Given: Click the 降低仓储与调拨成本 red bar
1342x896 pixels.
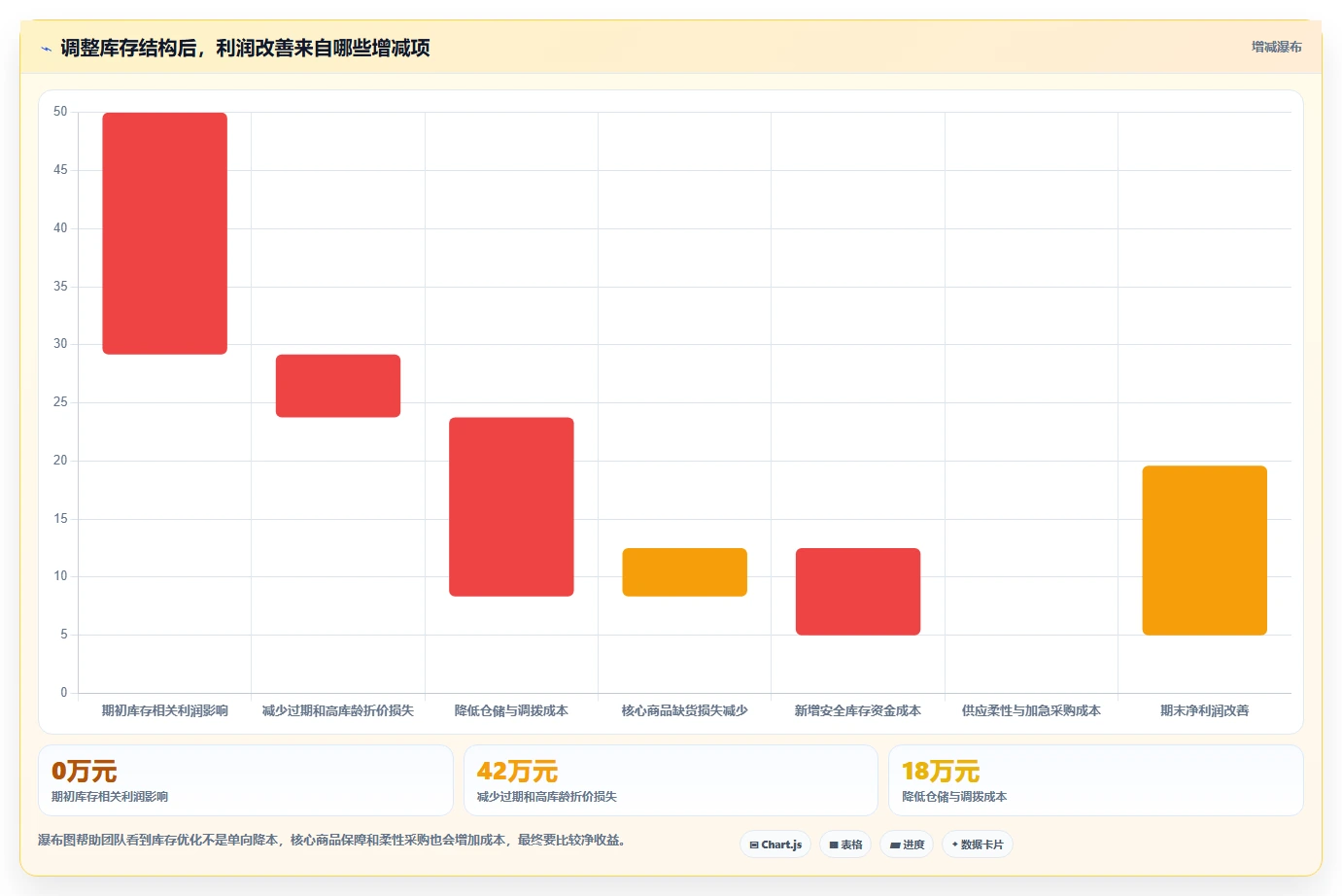Looking at the screenshot, I should [x=511, y=506].
